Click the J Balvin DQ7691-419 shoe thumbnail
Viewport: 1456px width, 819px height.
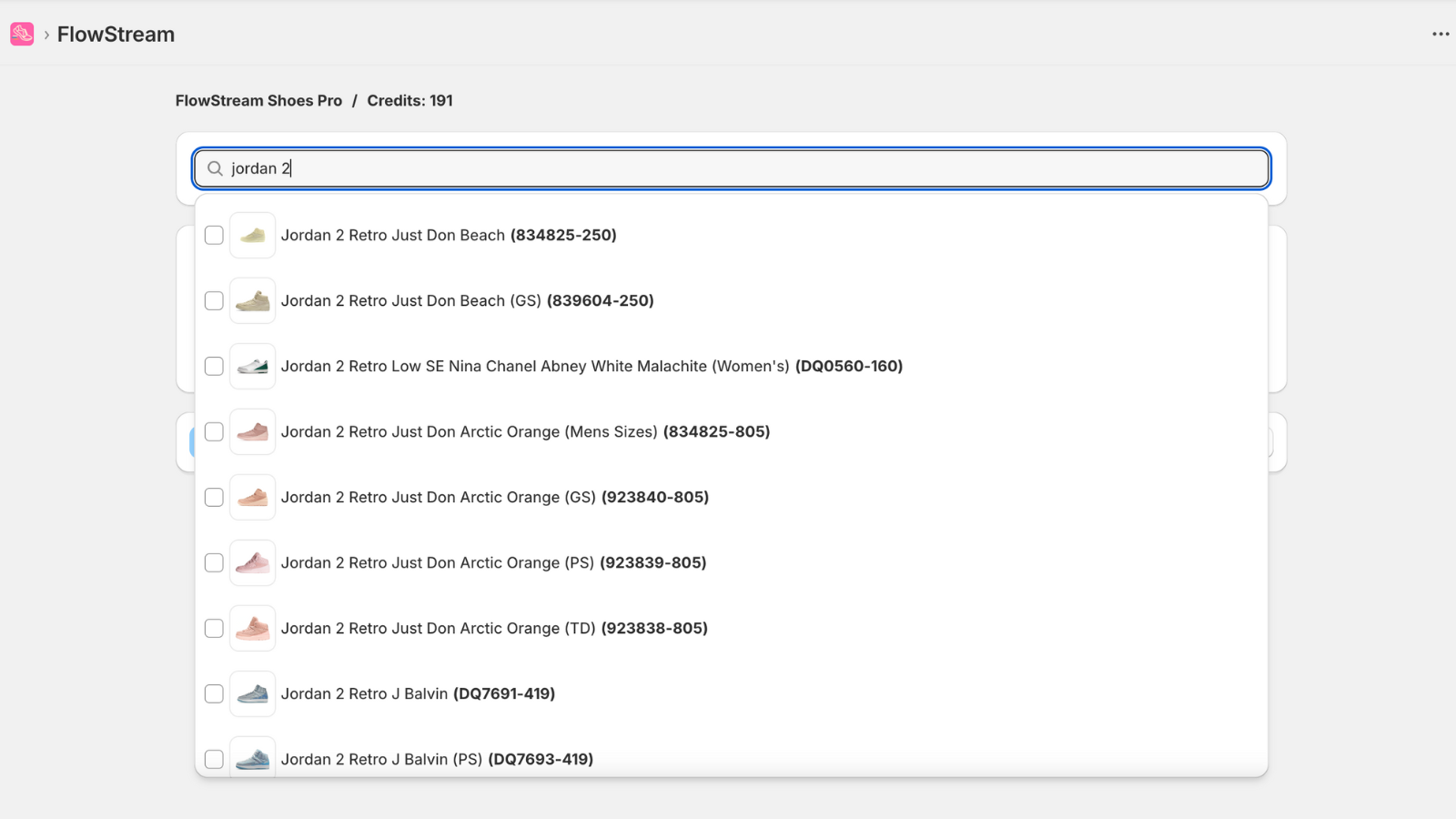coord(252,693)
